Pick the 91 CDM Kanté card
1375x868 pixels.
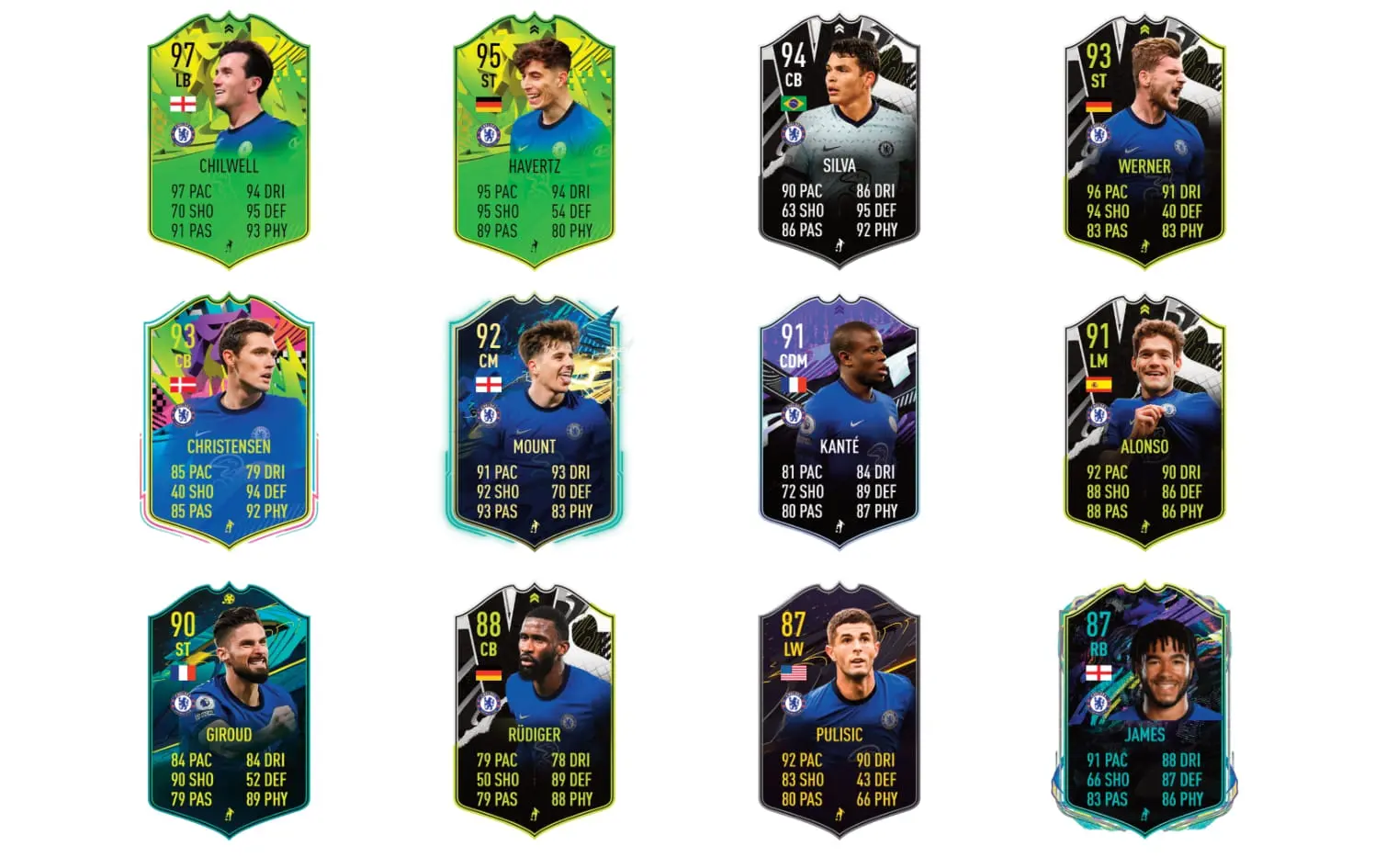[840, 422]
